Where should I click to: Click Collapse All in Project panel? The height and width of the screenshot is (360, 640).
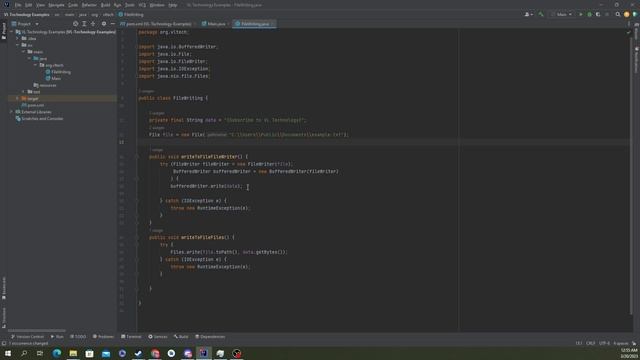(93, 24)
